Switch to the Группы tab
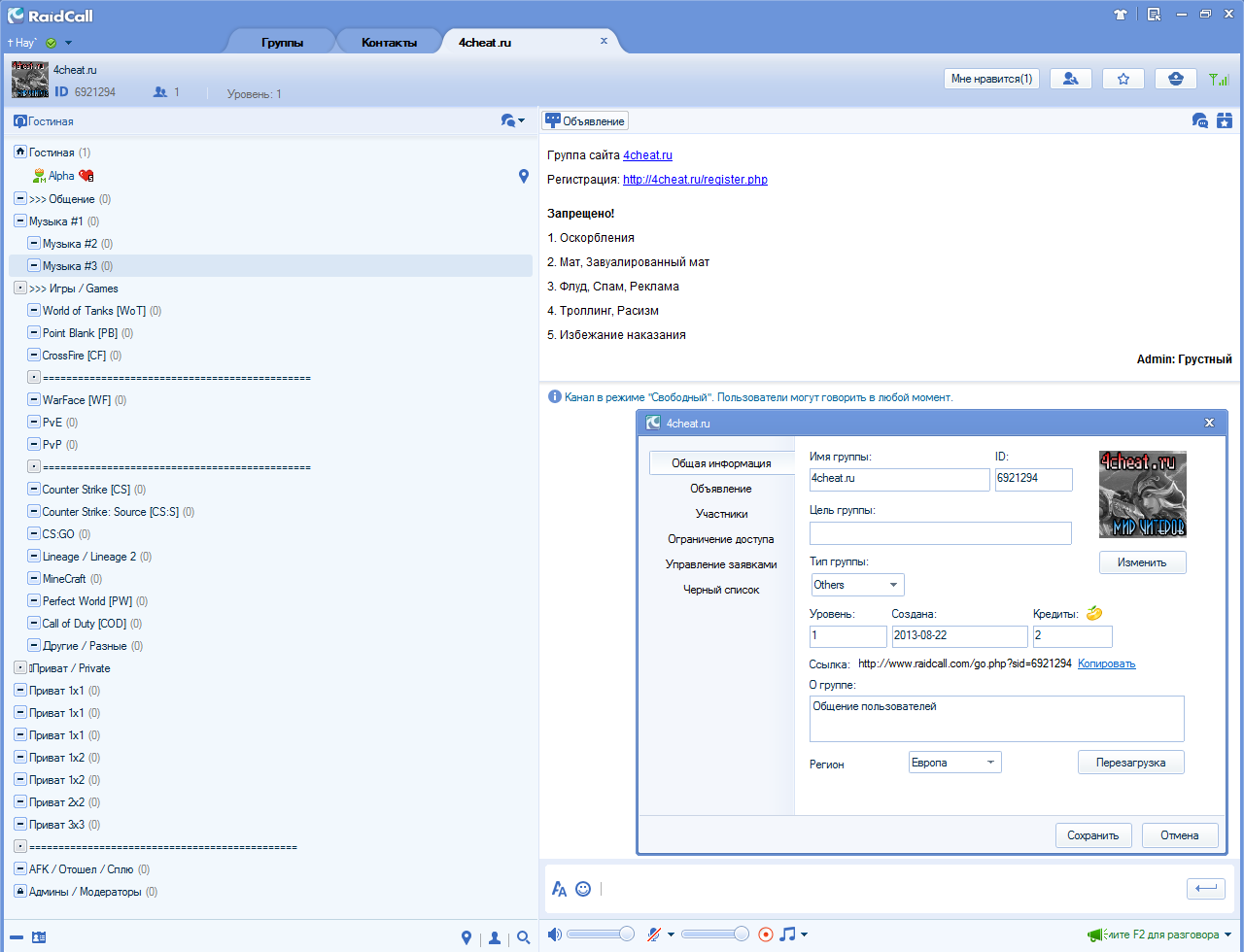 coord(282,43)
